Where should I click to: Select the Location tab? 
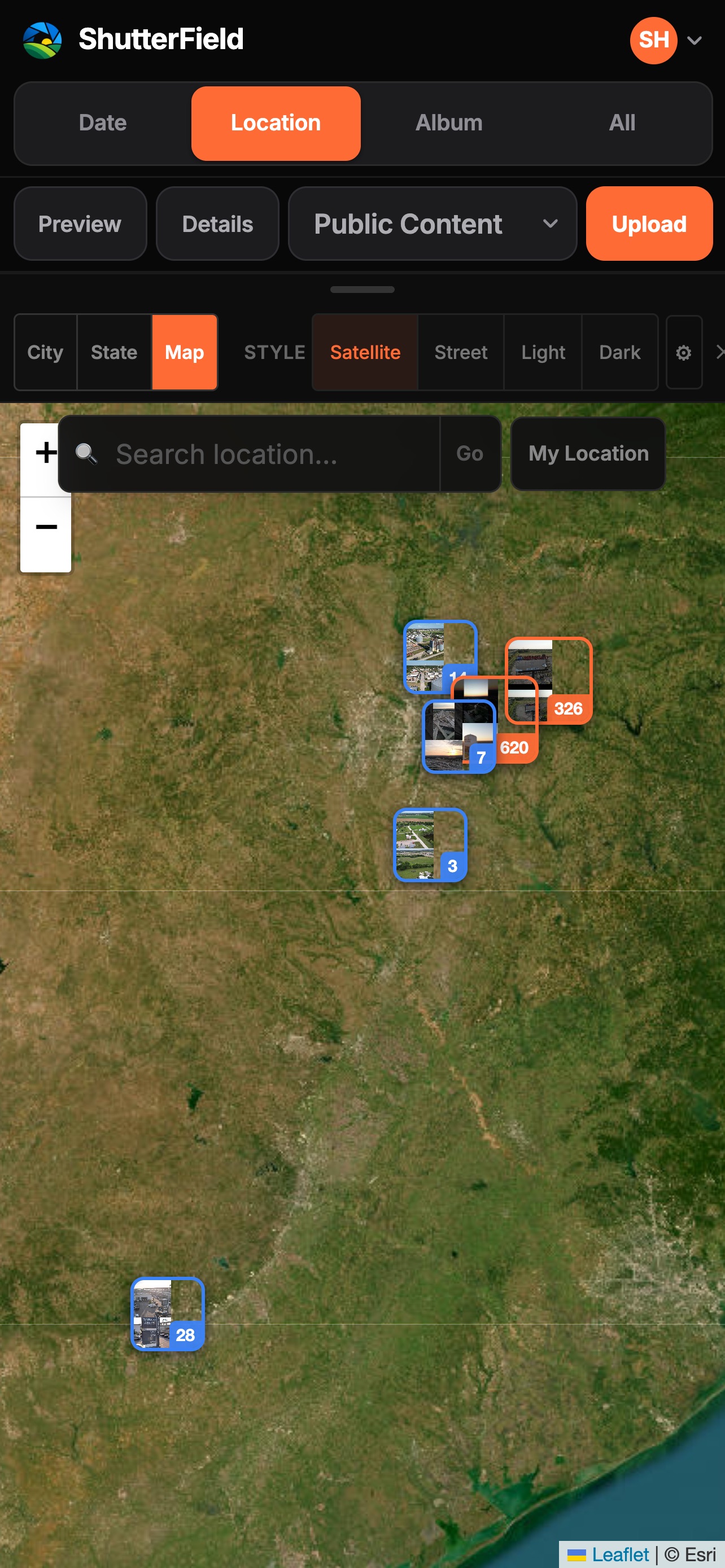276,123
